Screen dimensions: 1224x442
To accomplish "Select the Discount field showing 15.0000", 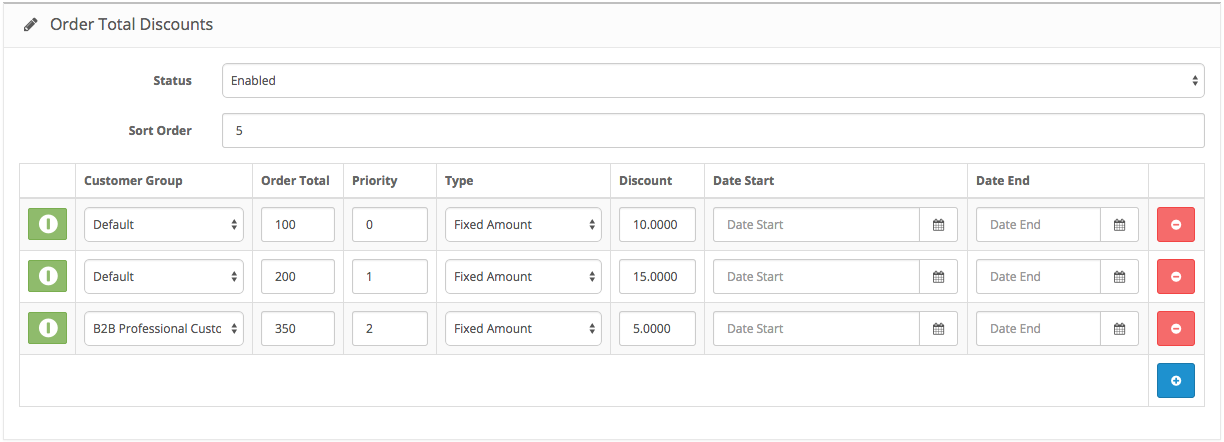I will (657, 277).
